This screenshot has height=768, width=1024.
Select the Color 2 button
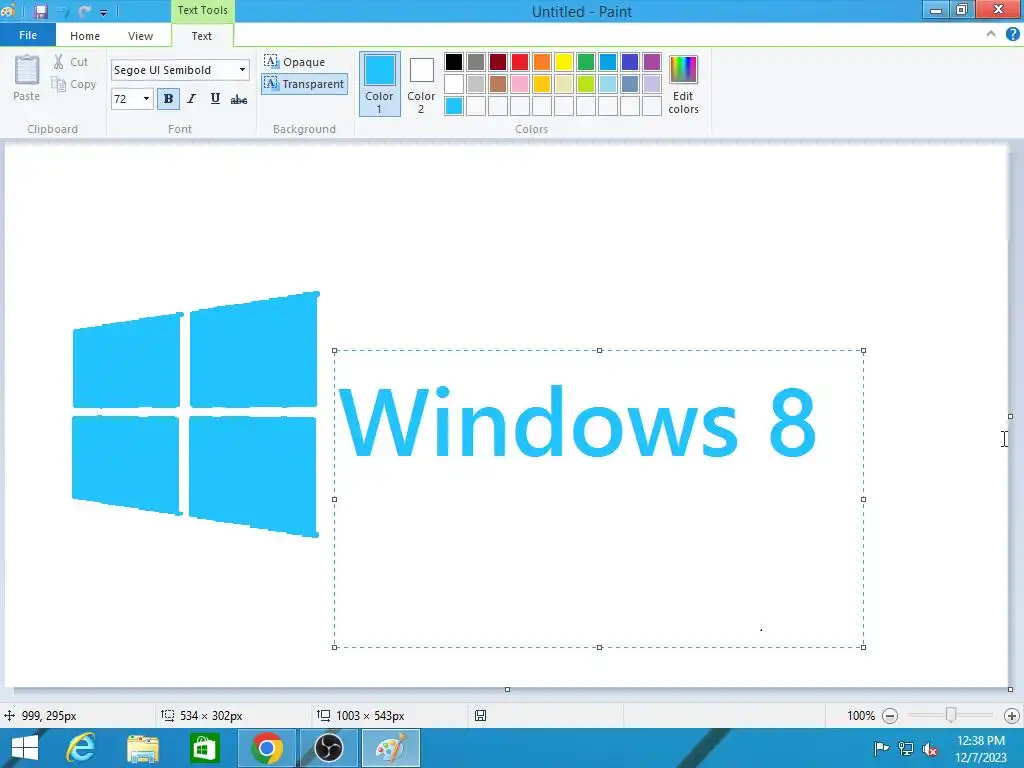pos(421,84)
